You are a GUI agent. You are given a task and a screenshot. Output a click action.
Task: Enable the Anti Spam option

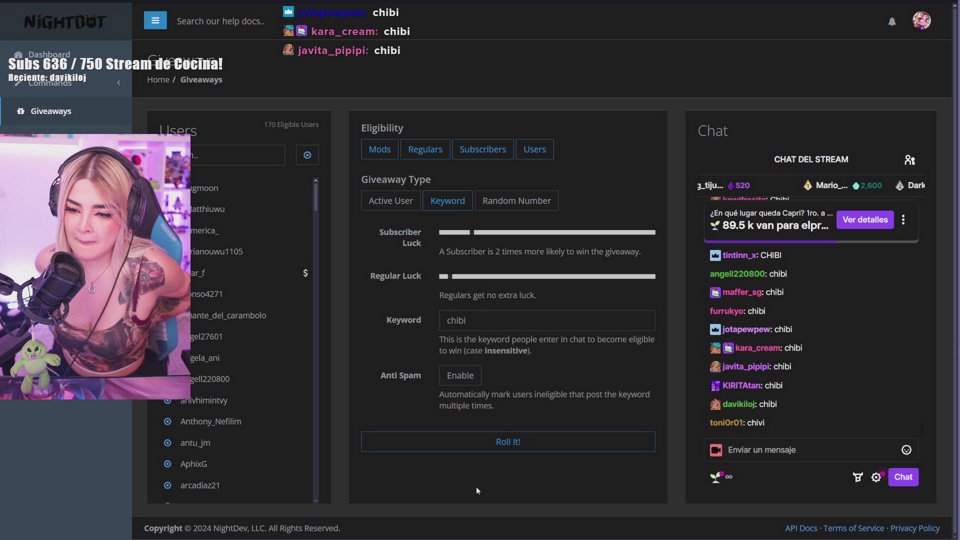pos(460,376)
